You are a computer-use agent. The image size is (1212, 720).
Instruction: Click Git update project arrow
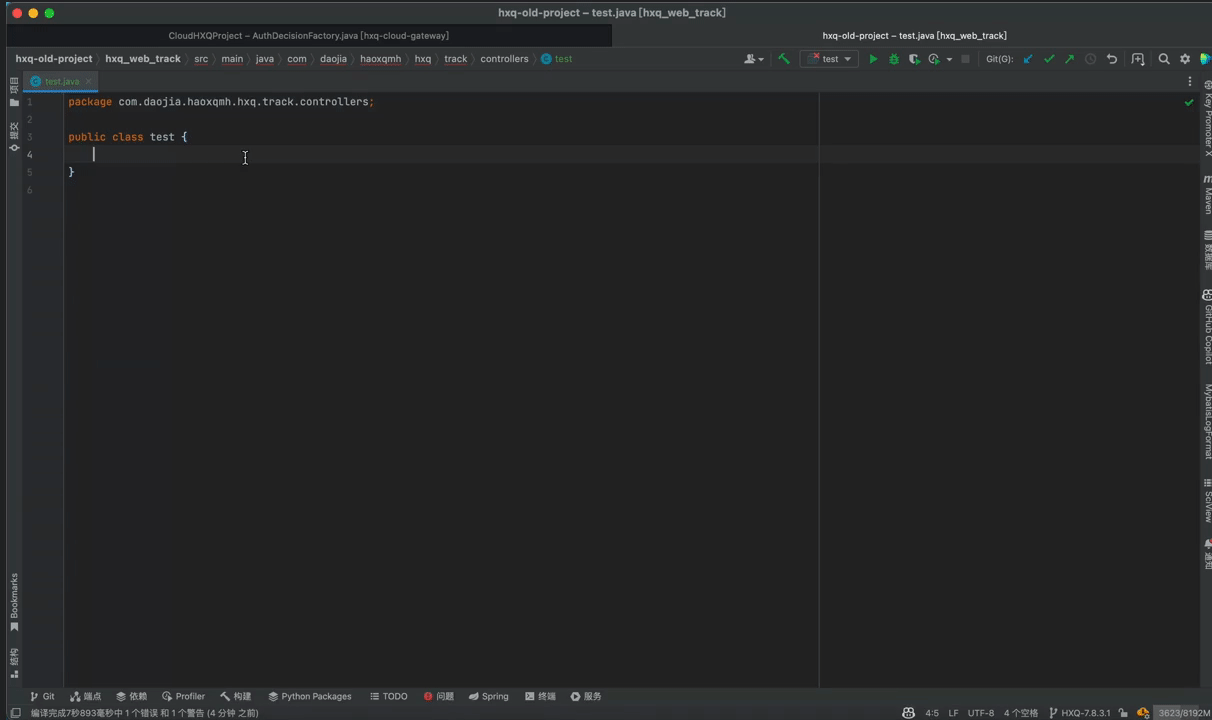pos(1028,59)
